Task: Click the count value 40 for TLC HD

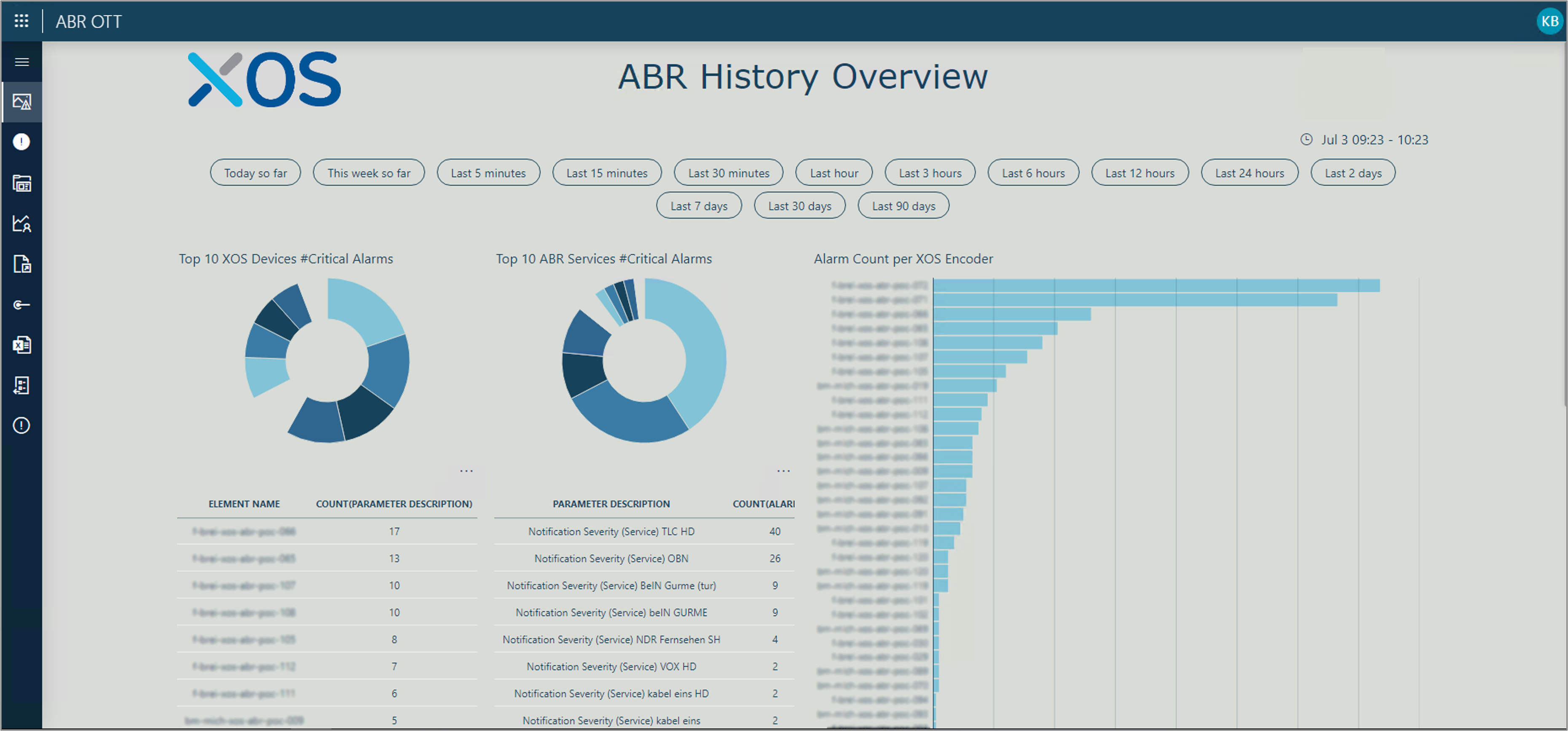Action: (774, 531)
